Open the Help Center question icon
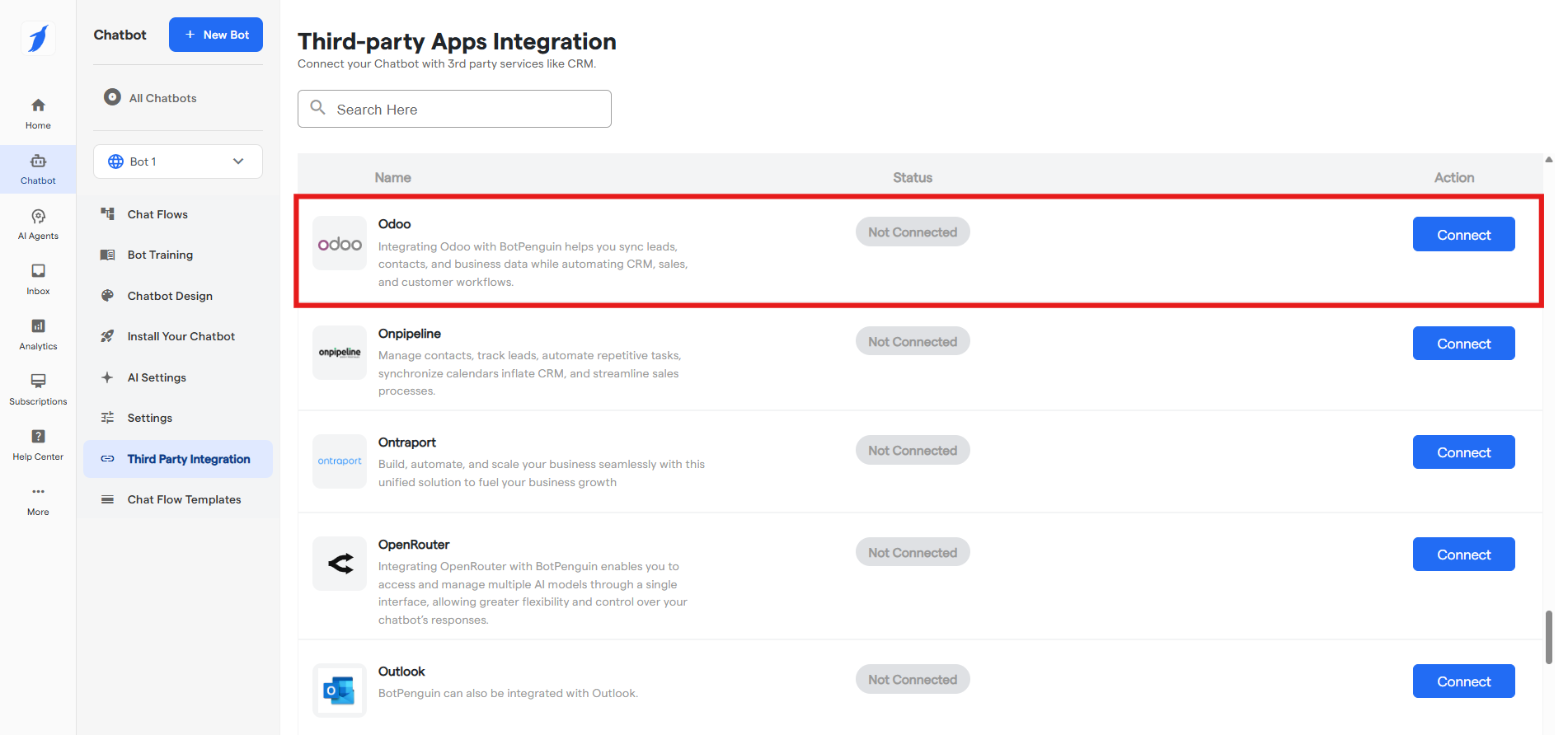The height and width of the screenshot is (735, 1568). click(38, 436)
